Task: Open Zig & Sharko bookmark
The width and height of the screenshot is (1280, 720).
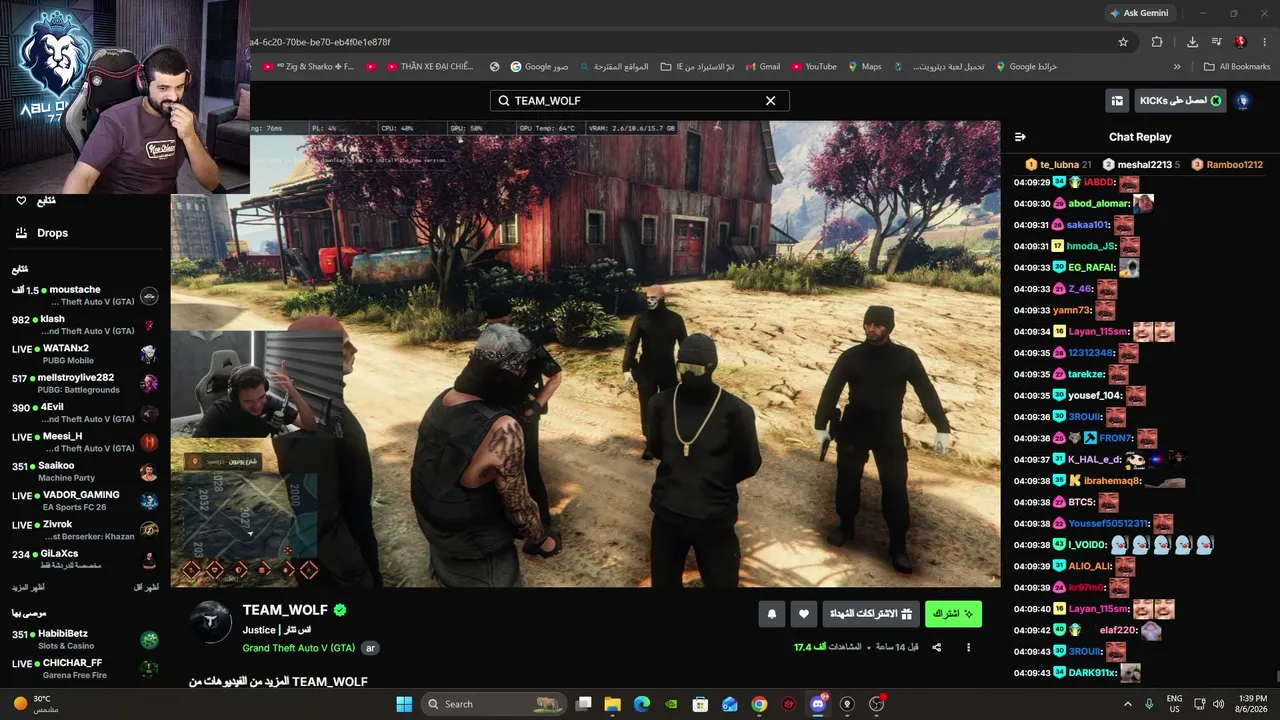Action: click(308, 67)
